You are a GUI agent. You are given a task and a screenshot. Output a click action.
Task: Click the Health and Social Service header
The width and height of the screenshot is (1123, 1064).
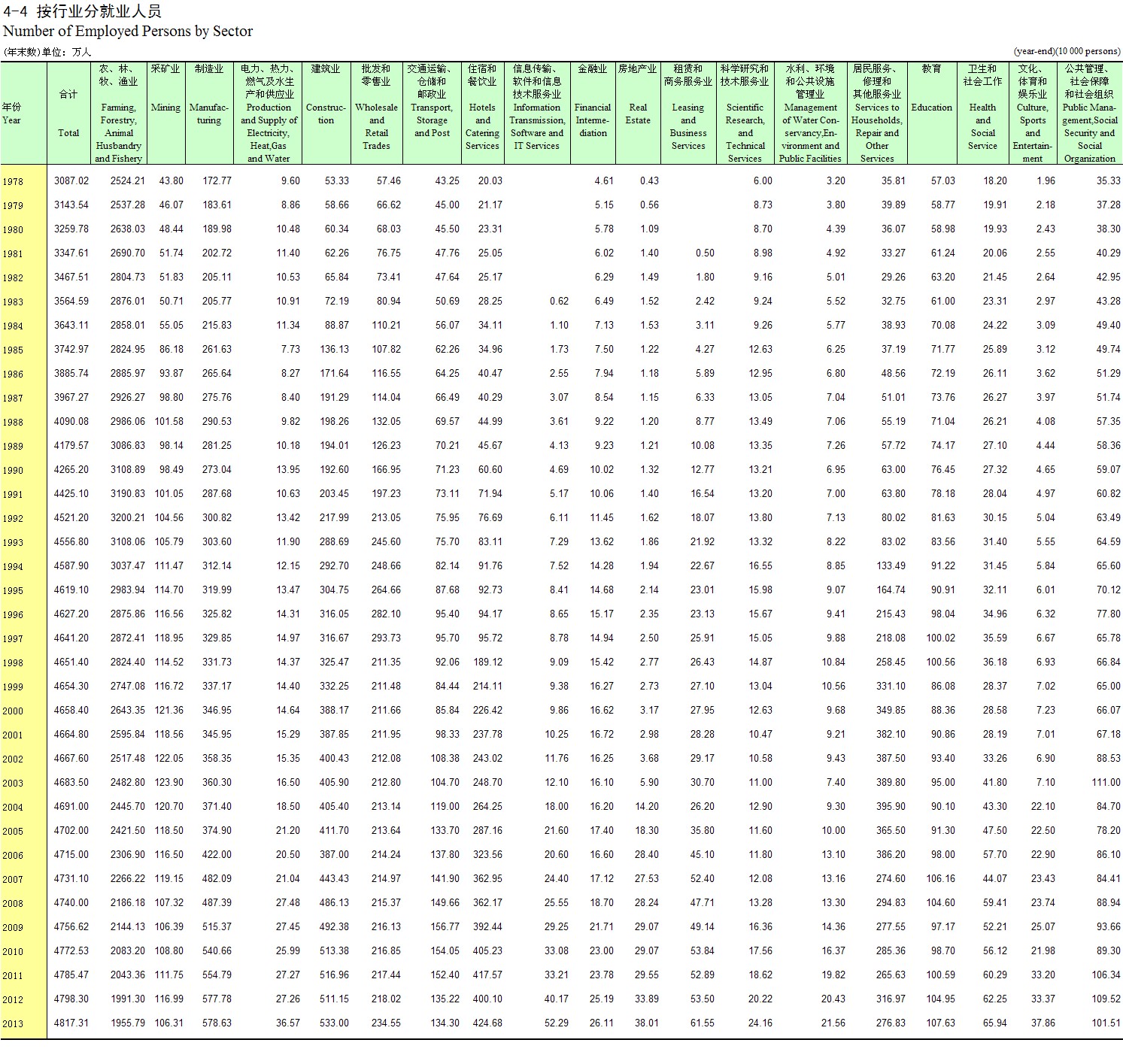[982, 114]
